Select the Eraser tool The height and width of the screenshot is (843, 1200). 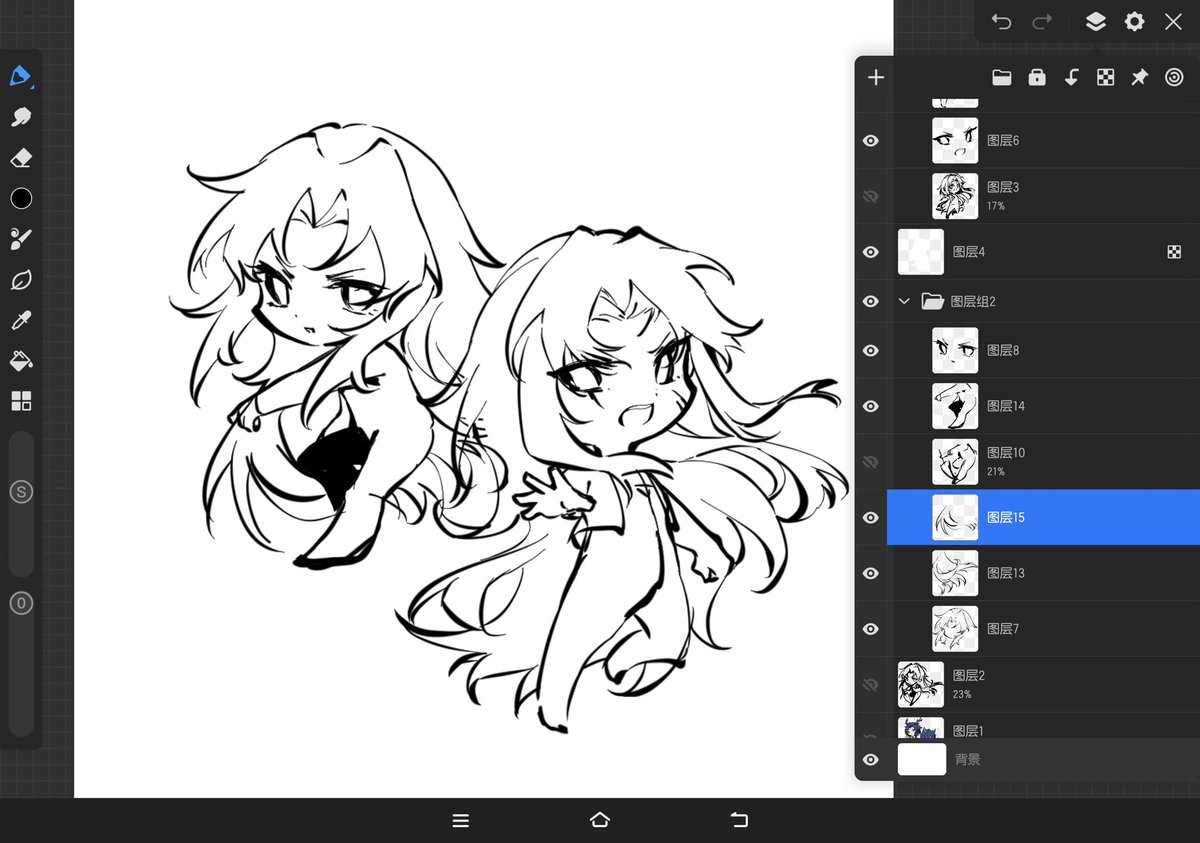coord(21,158)
